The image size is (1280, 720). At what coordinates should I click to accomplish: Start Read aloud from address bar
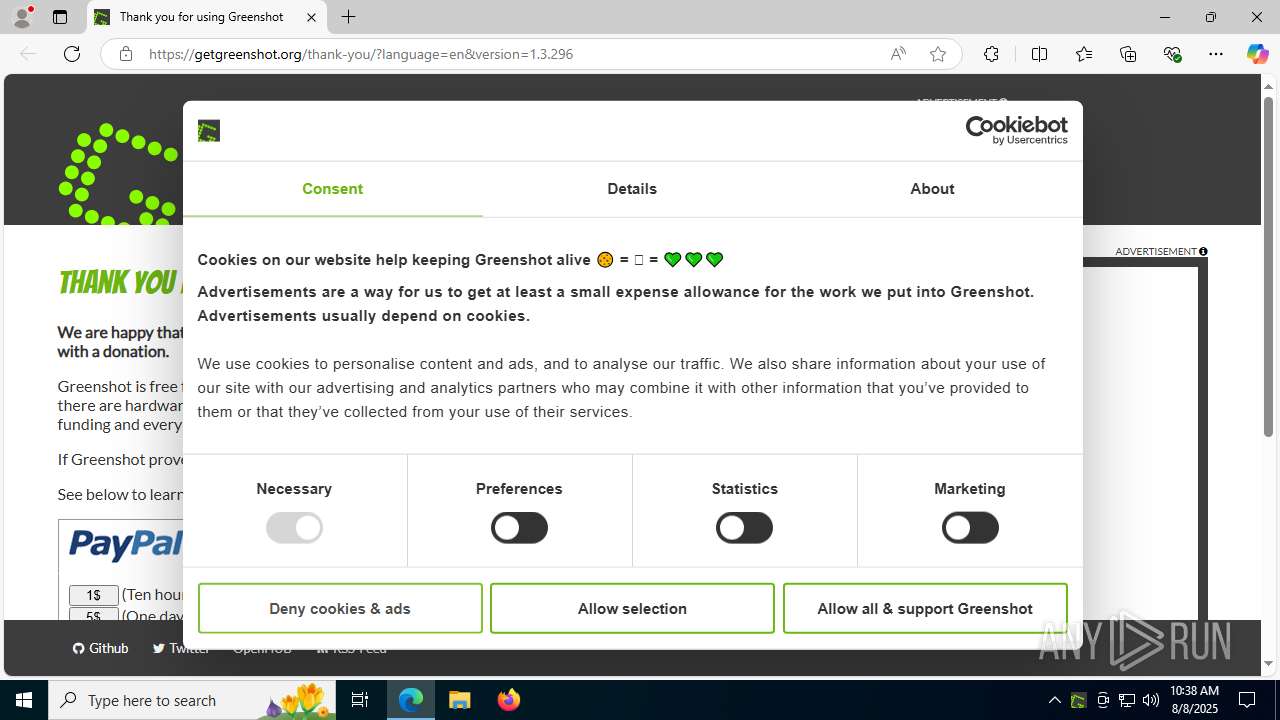click(898, 54)
